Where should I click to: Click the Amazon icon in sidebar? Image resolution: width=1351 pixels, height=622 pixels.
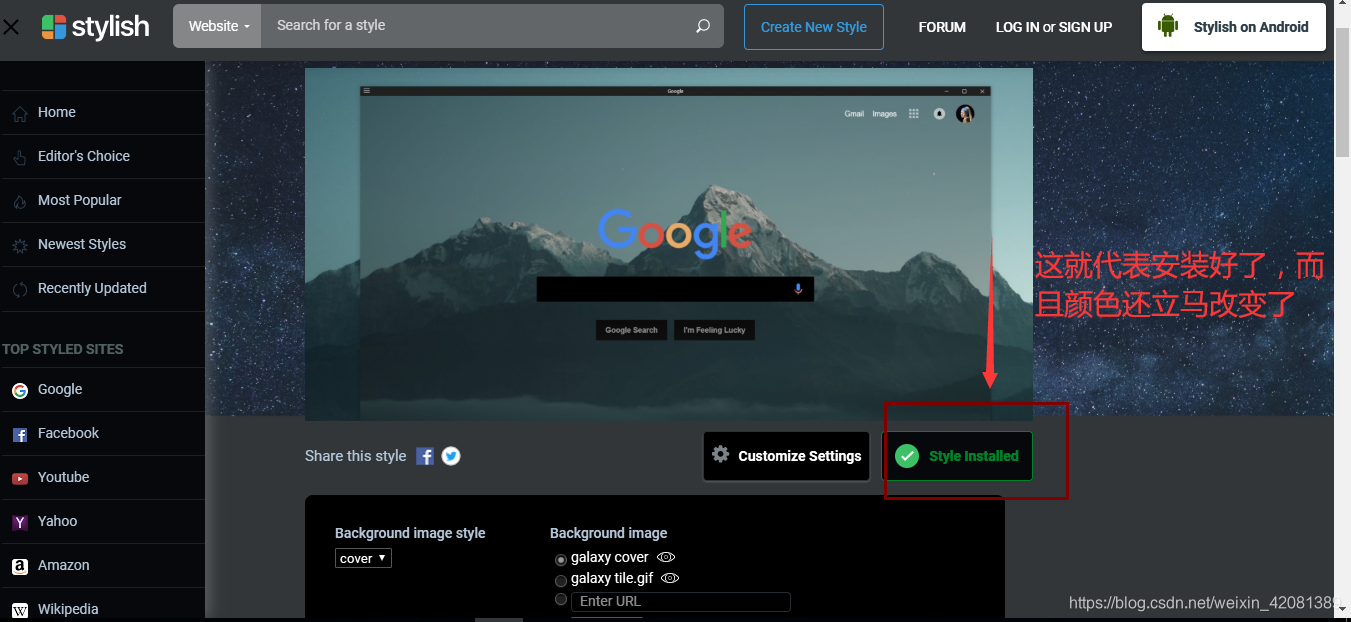(20, 567)
